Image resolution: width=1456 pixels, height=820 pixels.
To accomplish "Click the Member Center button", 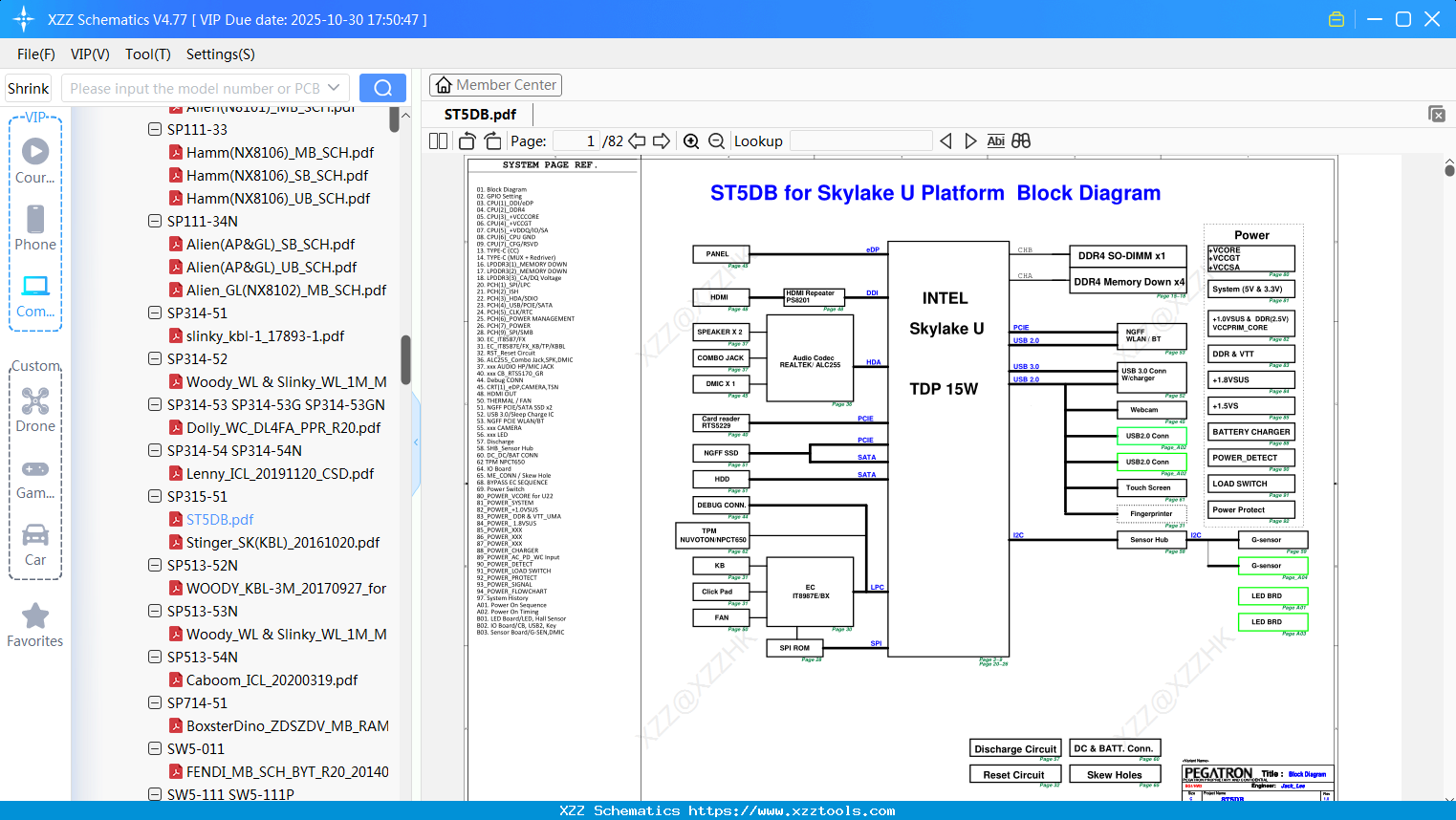I will [495, 85].
